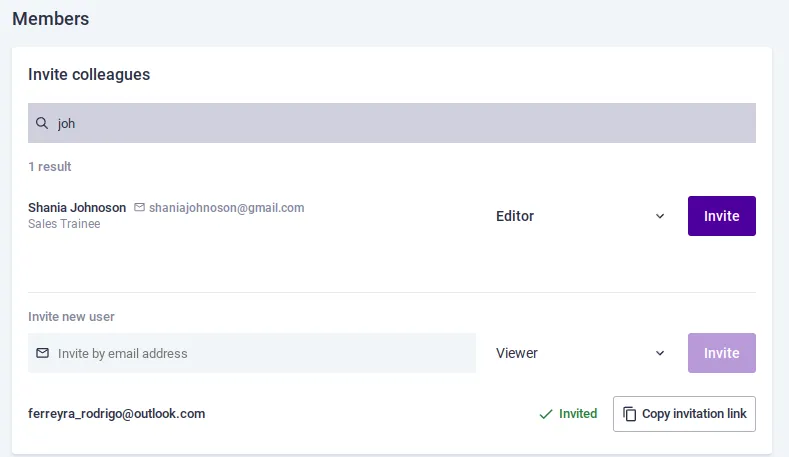Click the search magnifier icon
789x457 pixels.
[42, 123]
